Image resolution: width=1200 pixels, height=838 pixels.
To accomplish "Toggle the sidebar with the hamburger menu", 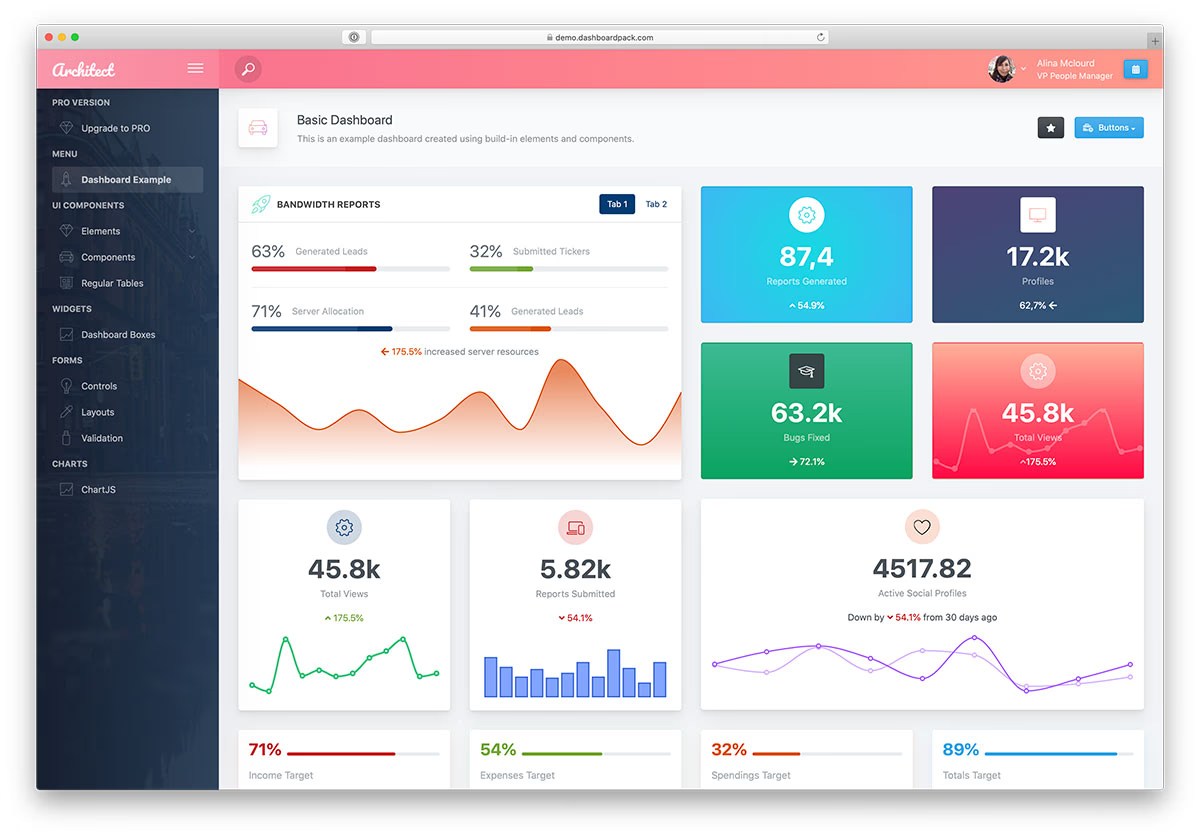I will coord(195,68).
